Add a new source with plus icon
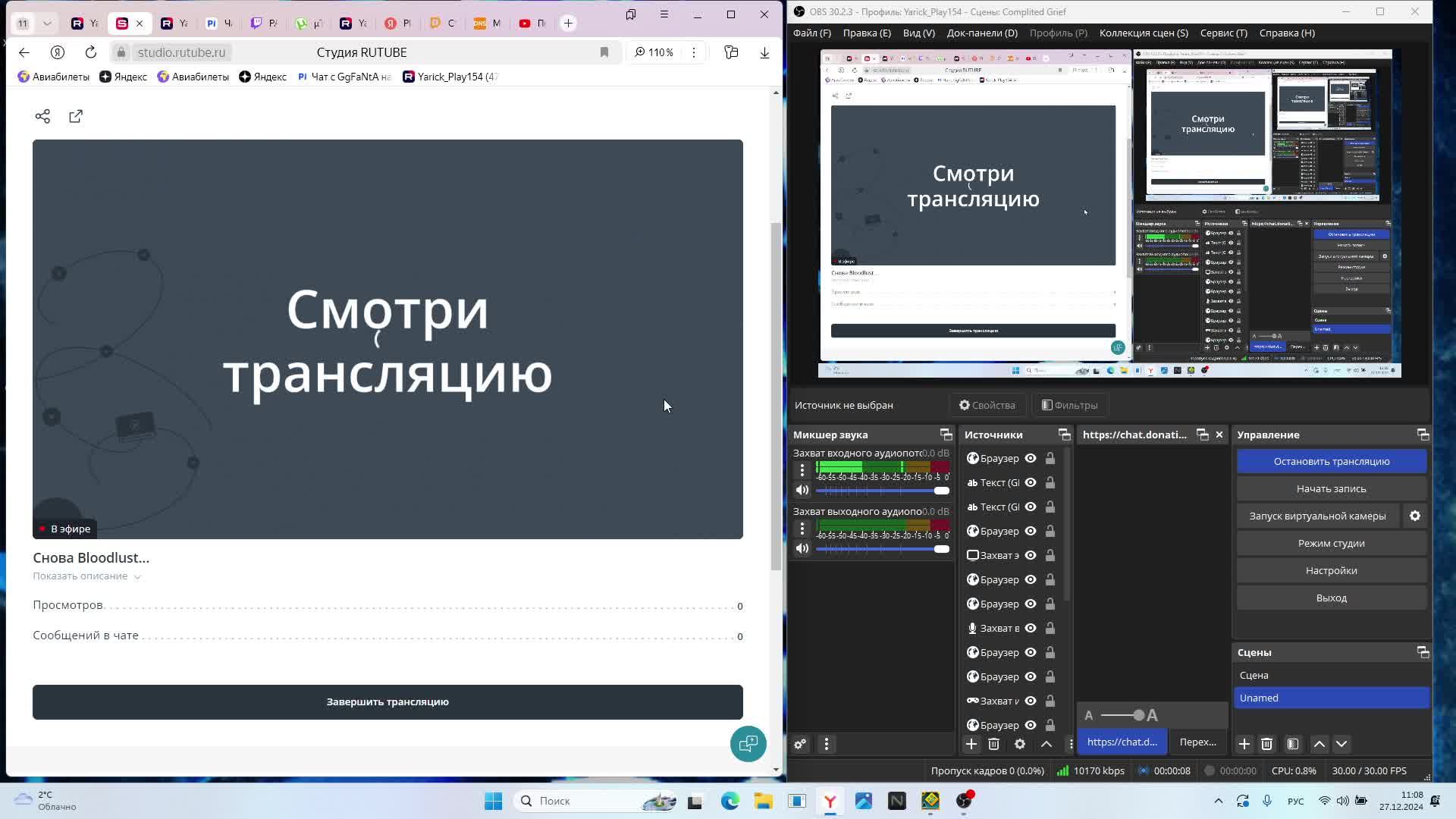This screenshot has width=1456, height=819. (971, 744)
